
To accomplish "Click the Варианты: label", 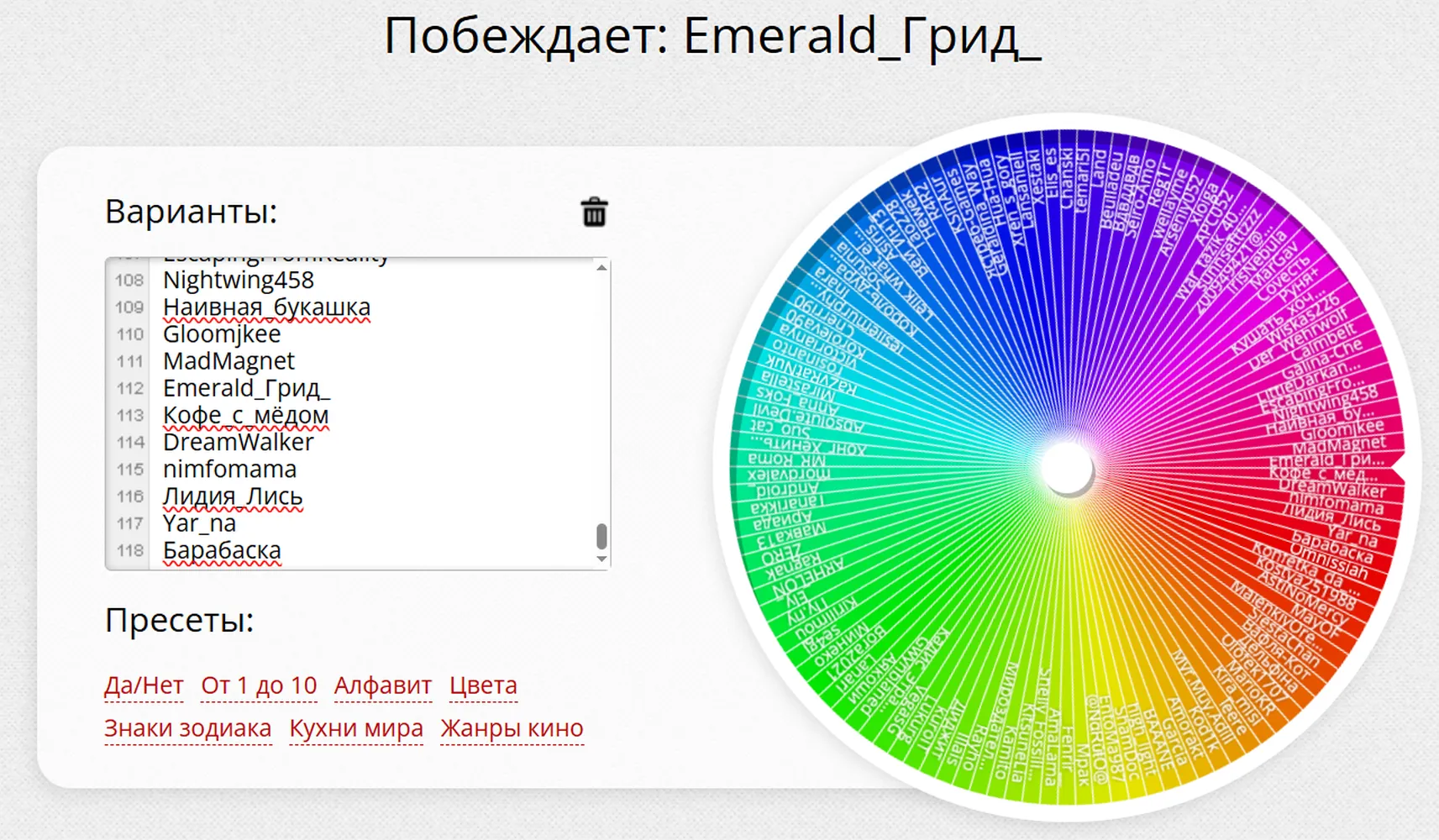I will (191, 212).
